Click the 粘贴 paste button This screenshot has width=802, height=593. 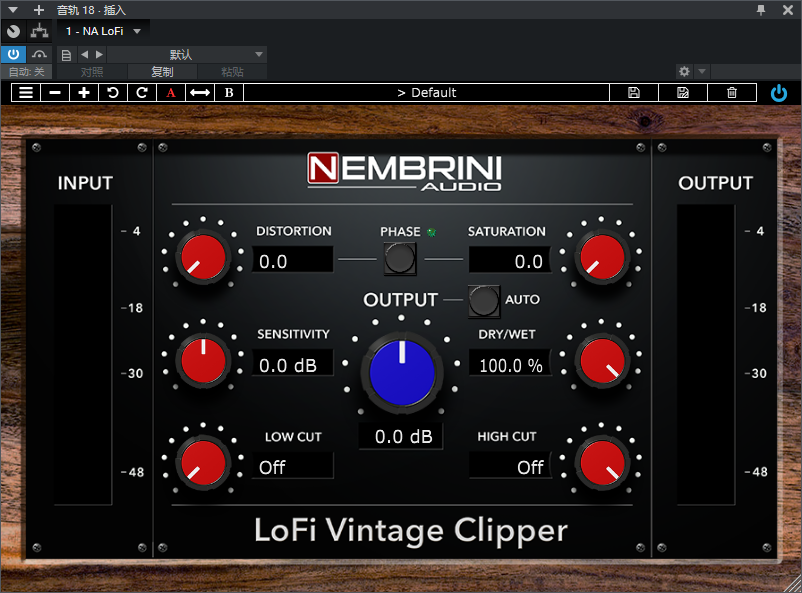[232, 72]
